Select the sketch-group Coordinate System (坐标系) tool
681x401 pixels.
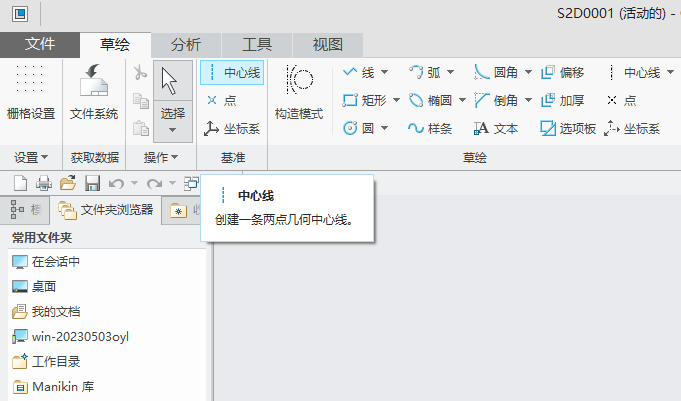point(632,129)
